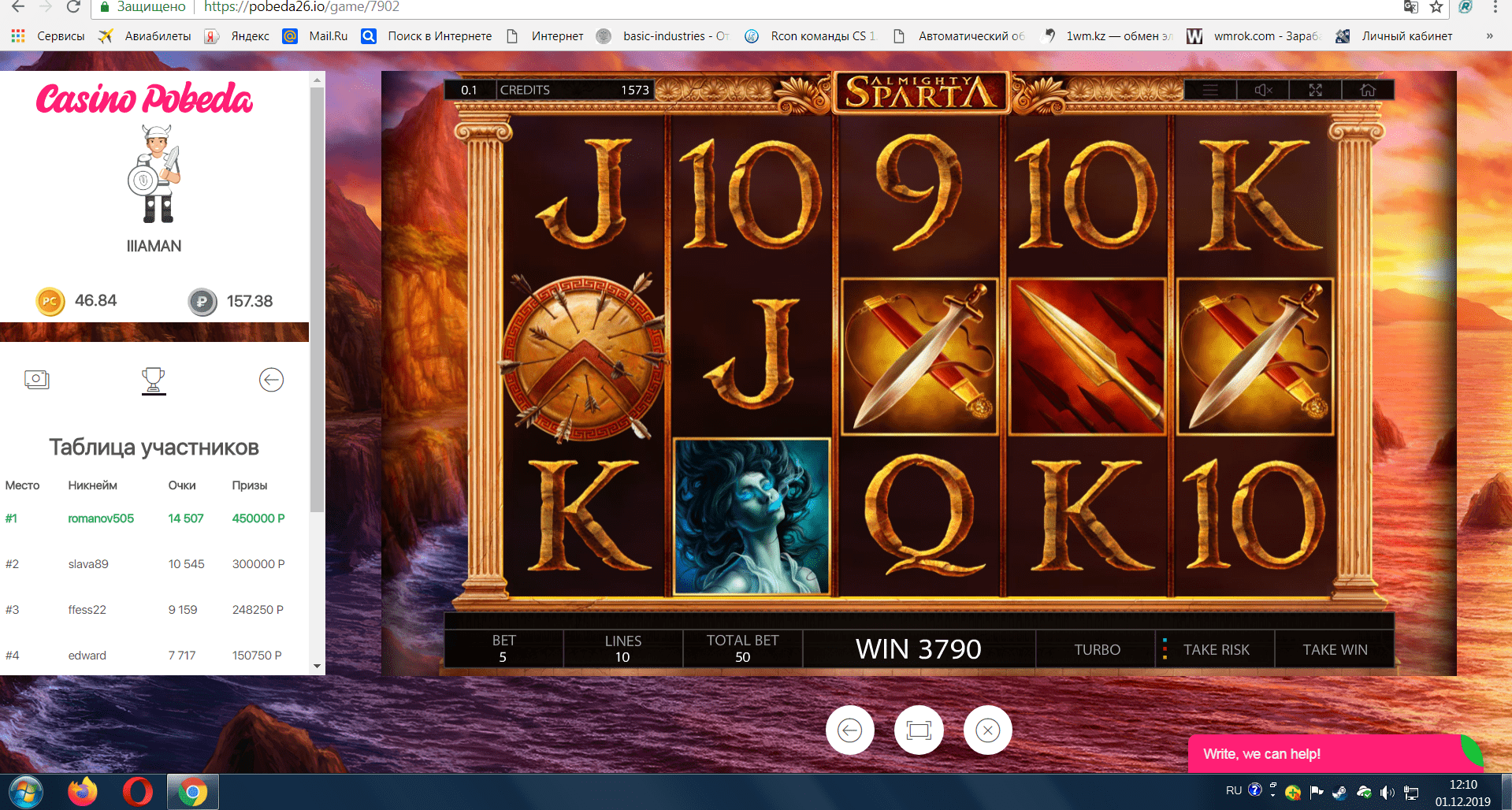Image resolution: width=1512 pixels, height=810 pixels.
Task: Click the extension icon next to the star
Action: pos(1466,7)
